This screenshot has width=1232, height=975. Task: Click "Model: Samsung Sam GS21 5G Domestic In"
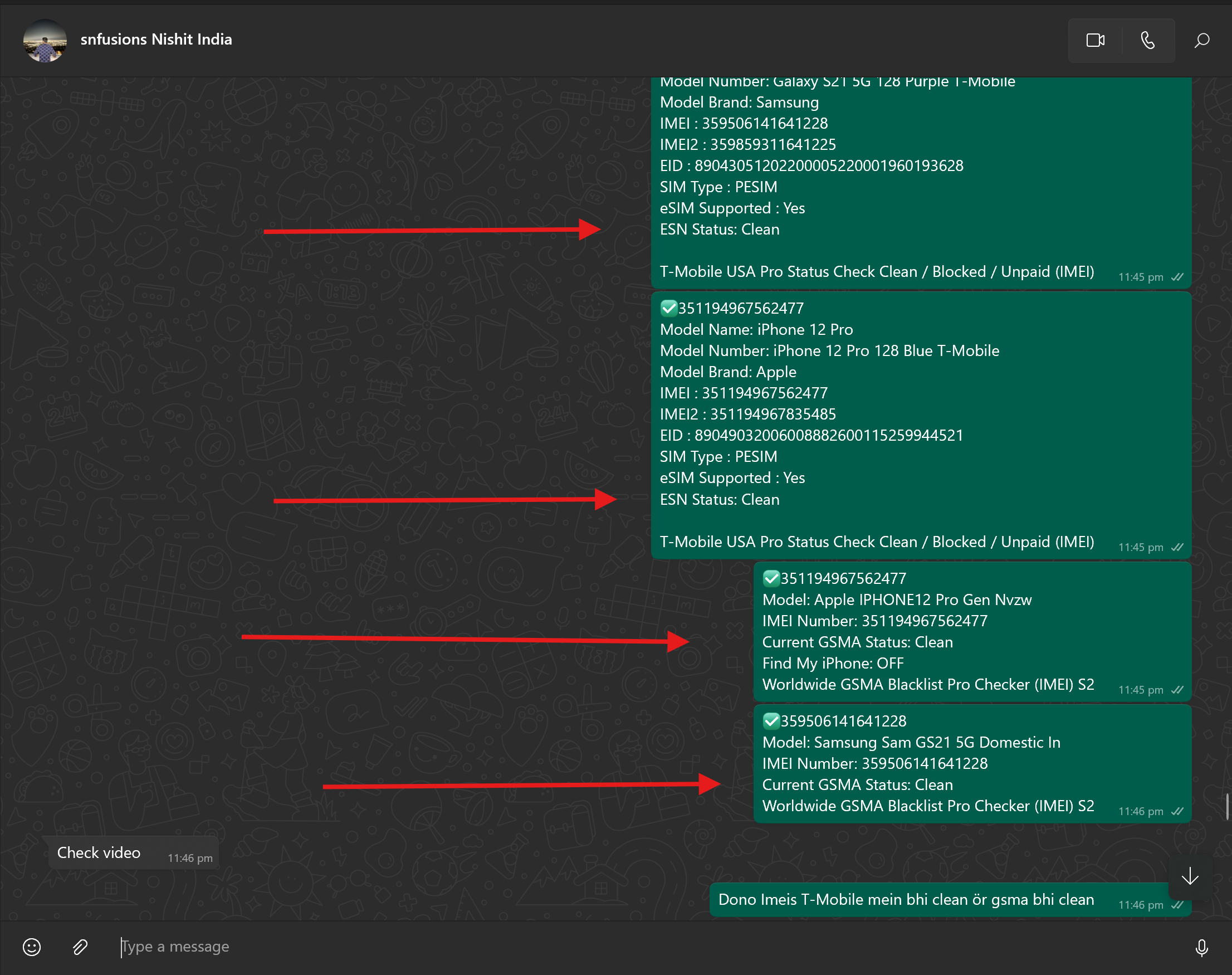click(911, 742)
